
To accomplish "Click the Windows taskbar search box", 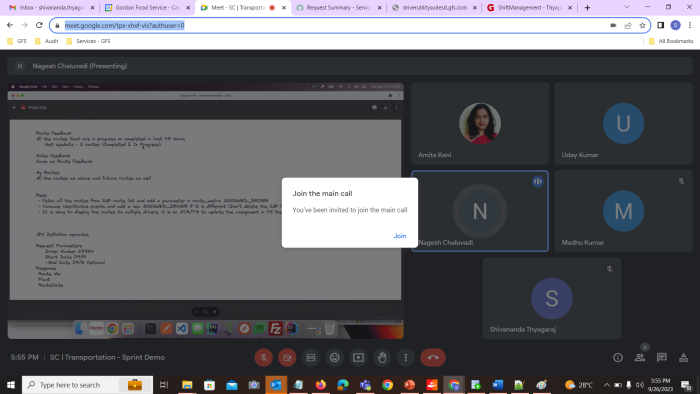I will 88,385.
